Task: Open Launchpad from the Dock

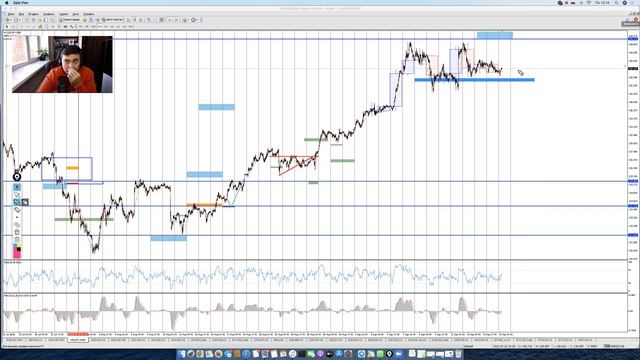Action: click(x=191, y=353)
